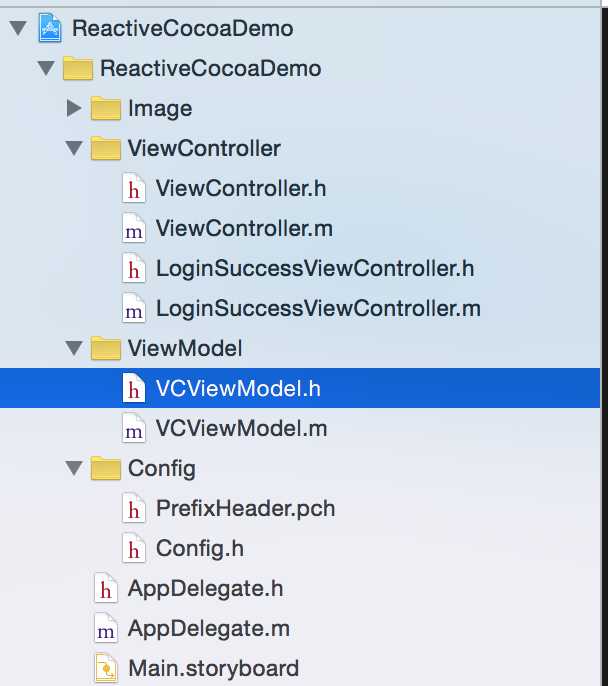Click the Config folder icon

click(x=105, y=468)
